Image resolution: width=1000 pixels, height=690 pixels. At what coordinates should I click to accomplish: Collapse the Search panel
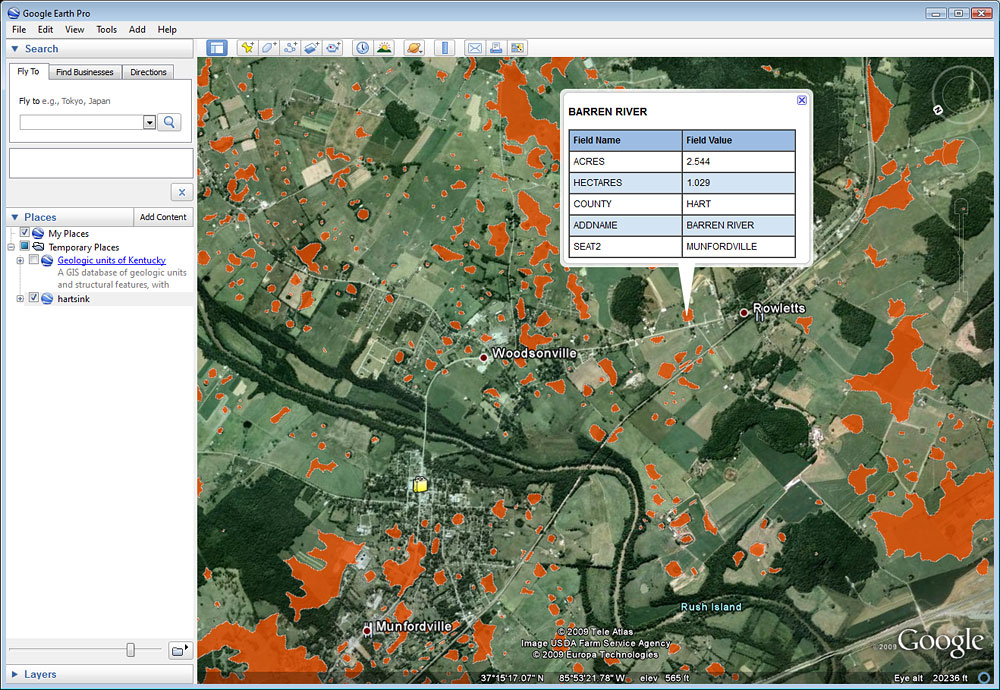point(15,48)
